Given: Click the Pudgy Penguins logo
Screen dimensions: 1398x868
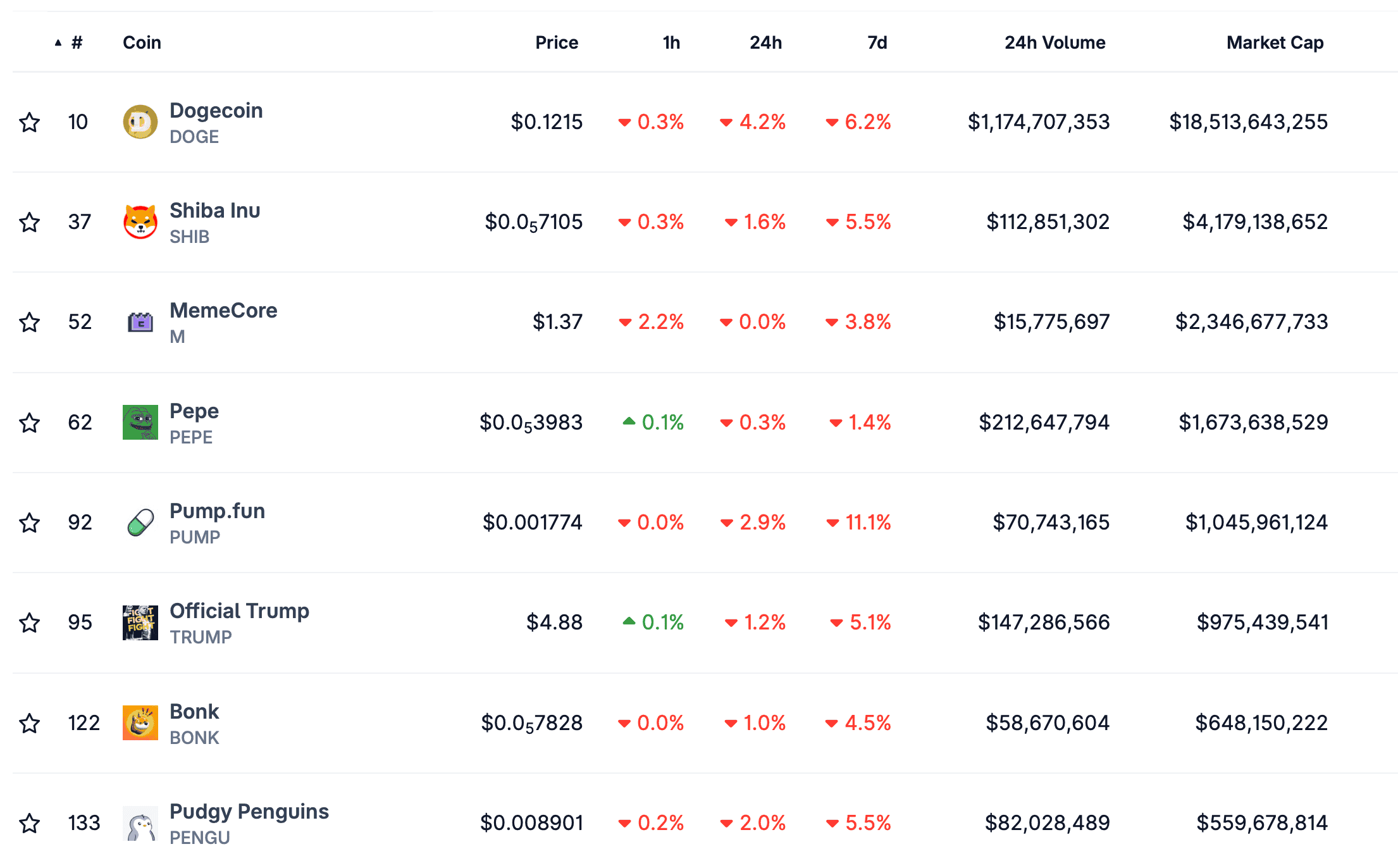Looking at the screenshot, I should tap(140, 823).
